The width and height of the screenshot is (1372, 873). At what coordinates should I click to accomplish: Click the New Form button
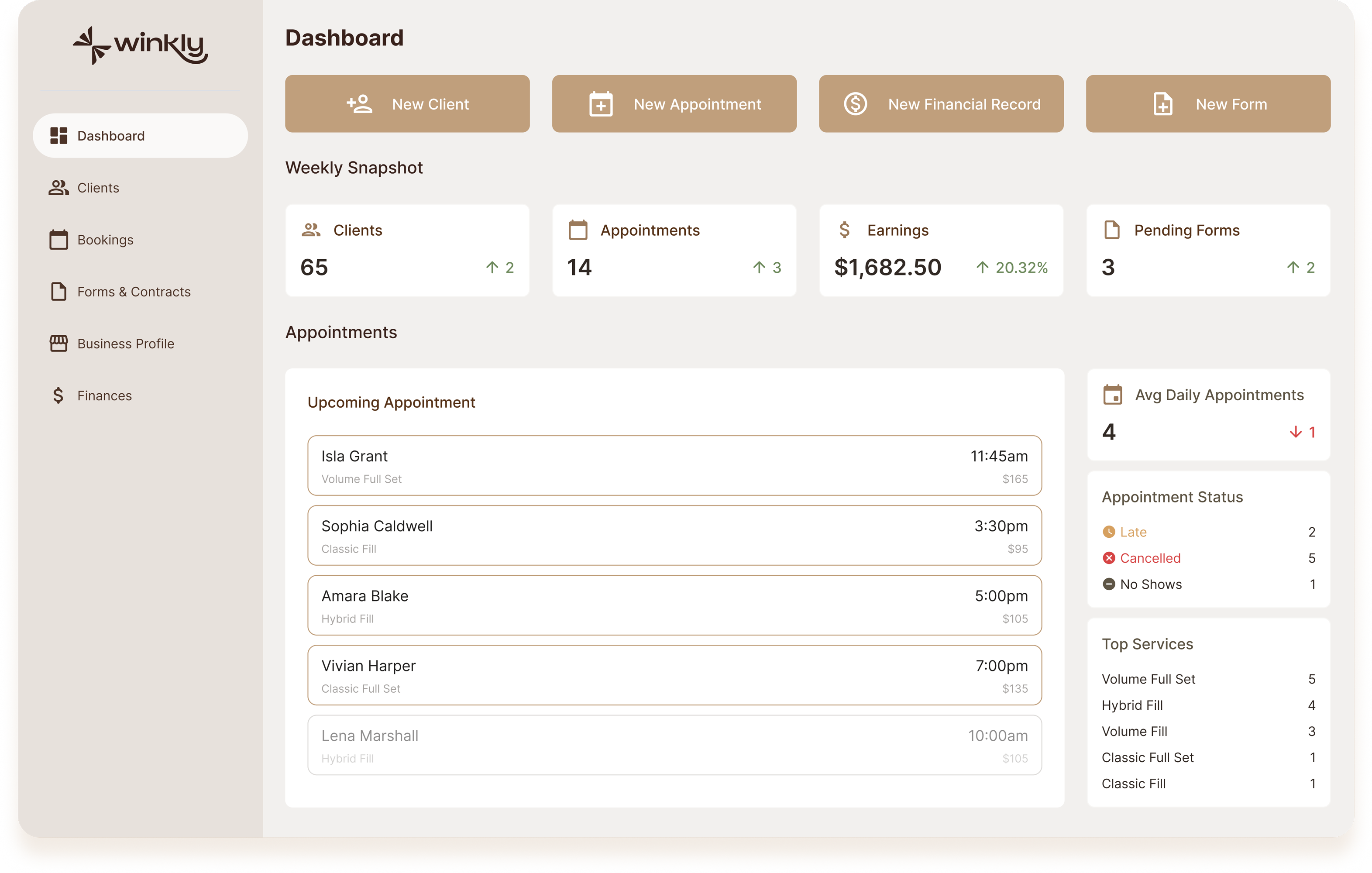1207,104
